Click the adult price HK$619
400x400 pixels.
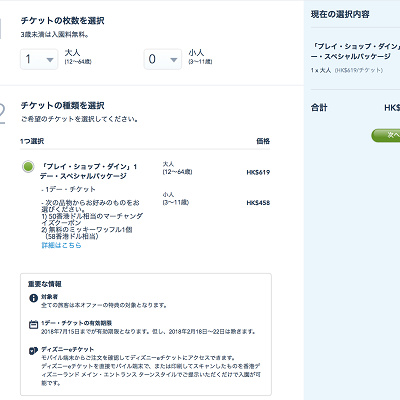coord(258,172)
